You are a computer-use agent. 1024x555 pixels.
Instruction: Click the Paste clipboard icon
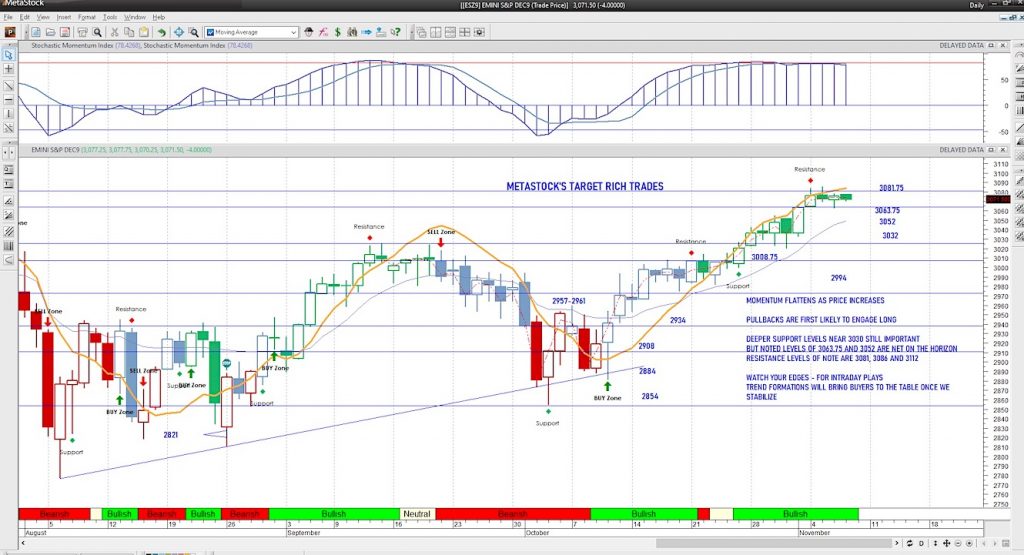click(x=144, y=32)
